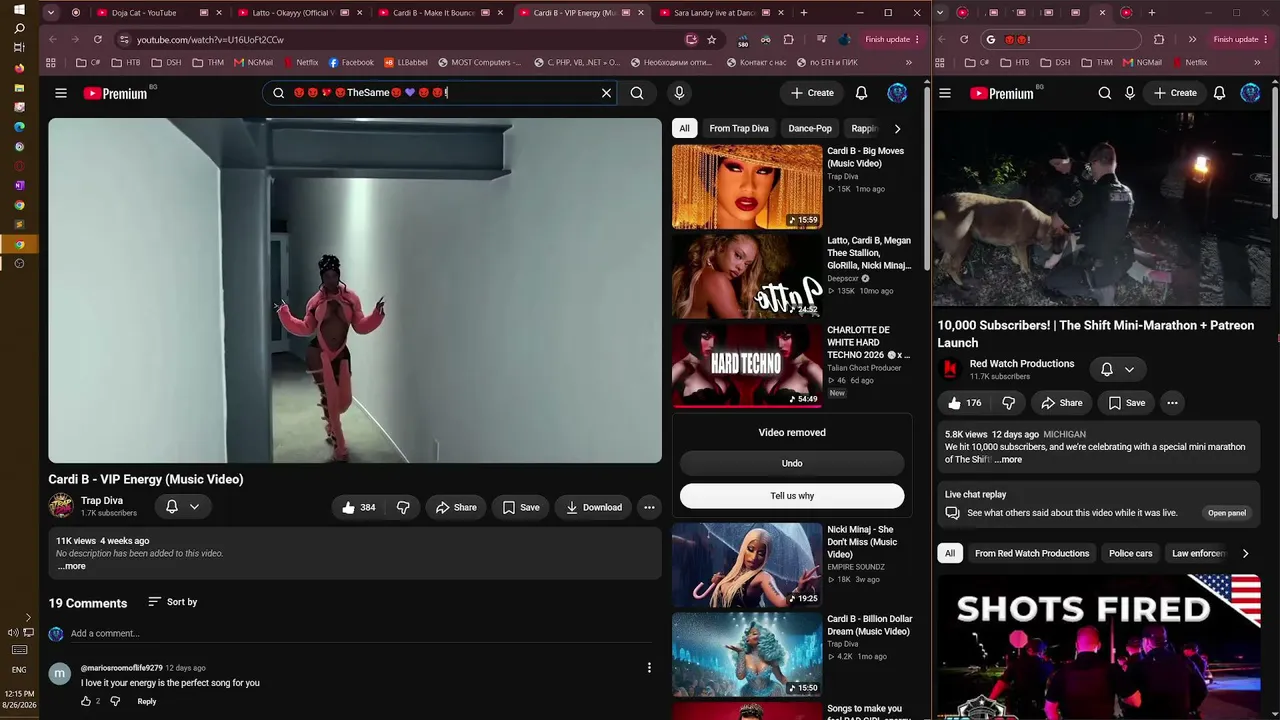Viewport: 1280px width, 720px height.
Task: Like the Red Watch Productions video
Action: click(x=965, y=403)
